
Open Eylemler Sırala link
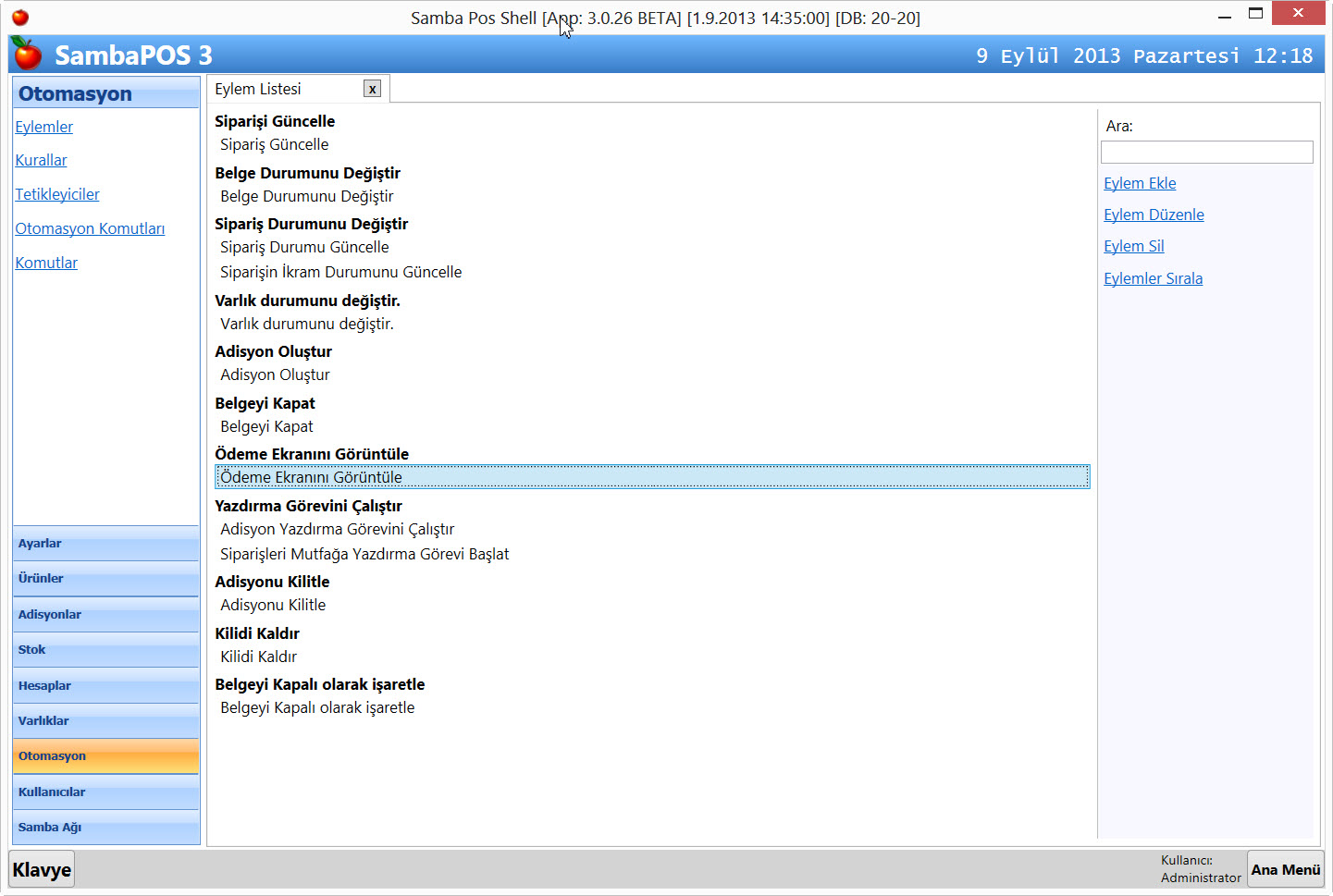[1153, 278]
